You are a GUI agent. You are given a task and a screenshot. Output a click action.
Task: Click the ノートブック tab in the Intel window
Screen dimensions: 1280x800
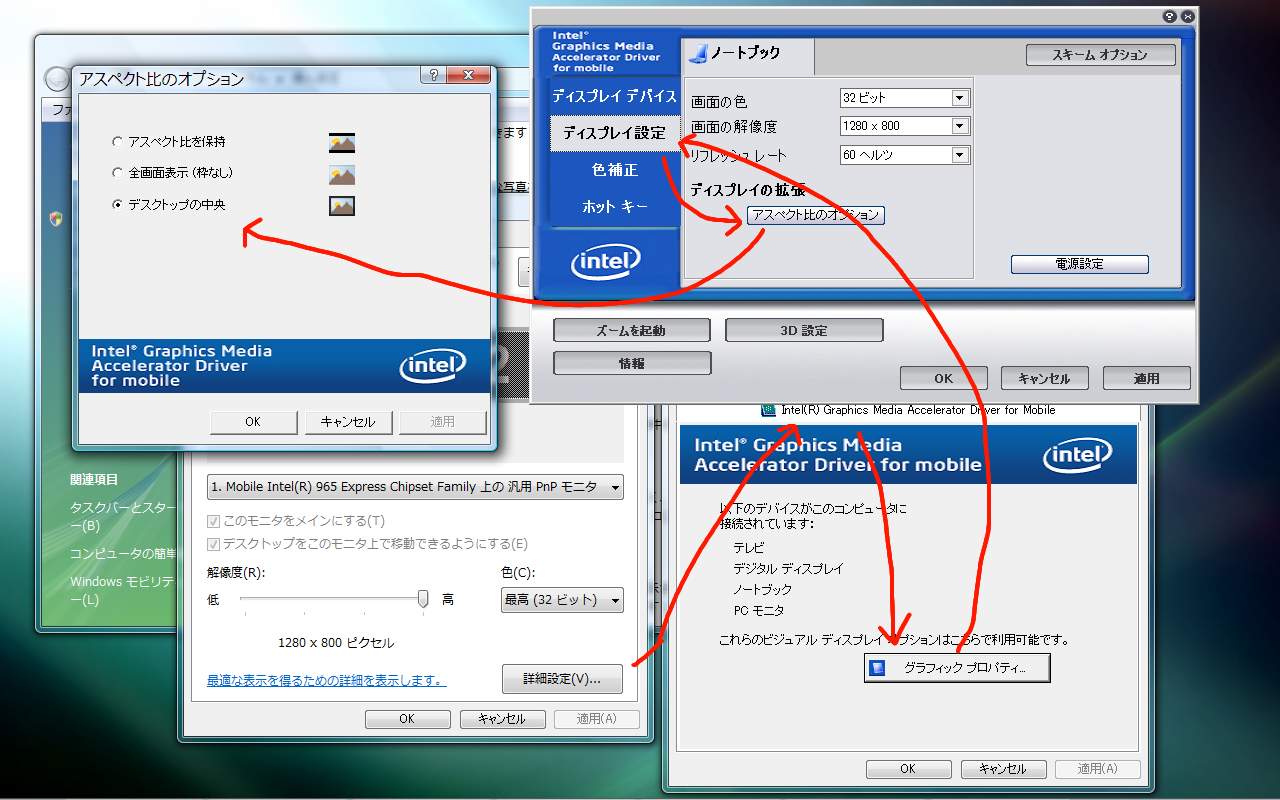[747, 54]
